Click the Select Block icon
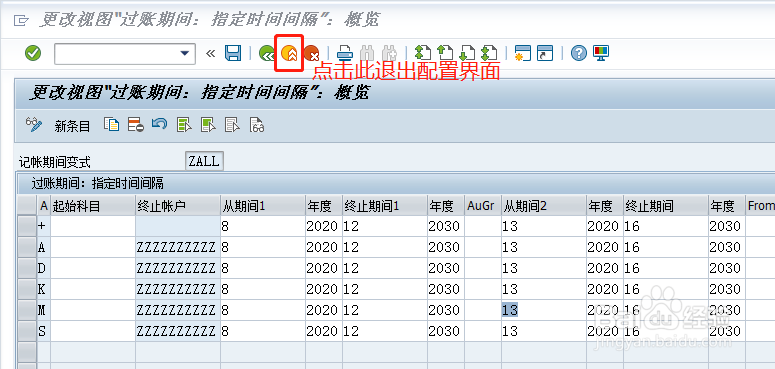 (208, 125)
